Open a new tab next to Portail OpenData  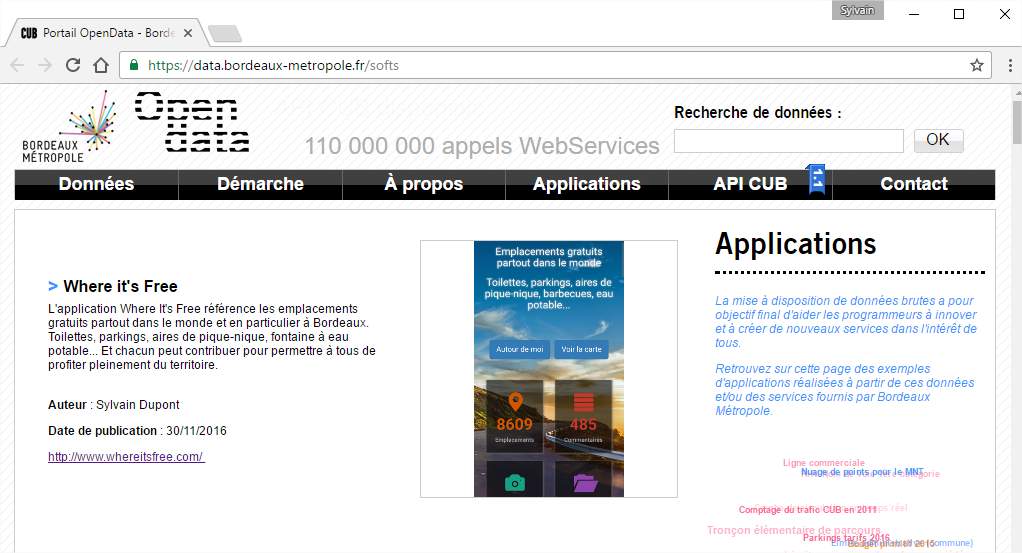pyautogui.click(x=225, y=33)
